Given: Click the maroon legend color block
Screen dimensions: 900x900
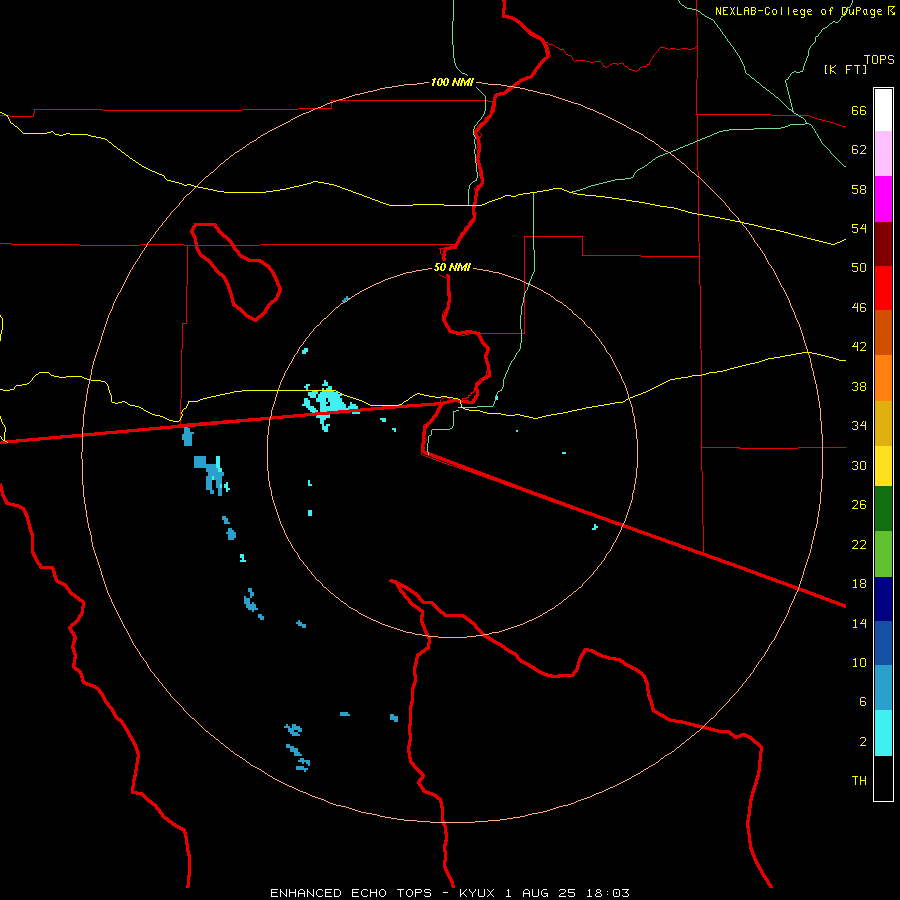Looking at the screenshot, I should pos(883,244).
